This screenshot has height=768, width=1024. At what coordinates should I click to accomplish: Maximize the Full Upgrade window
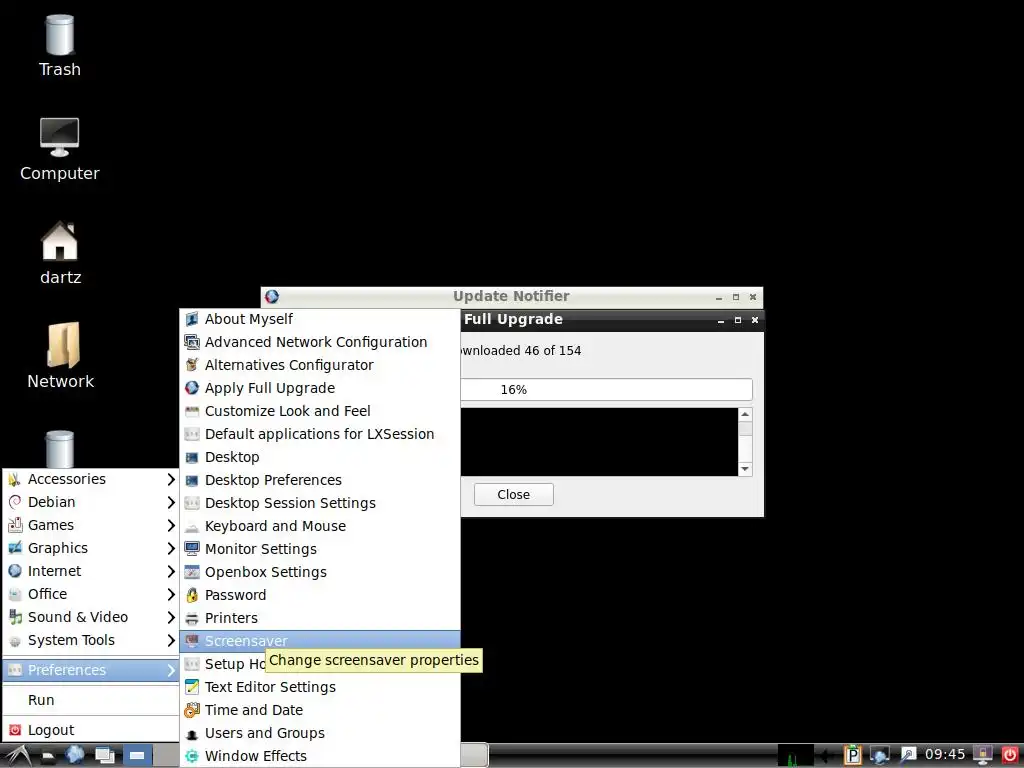pyautogui.click(x=738, y=320)
